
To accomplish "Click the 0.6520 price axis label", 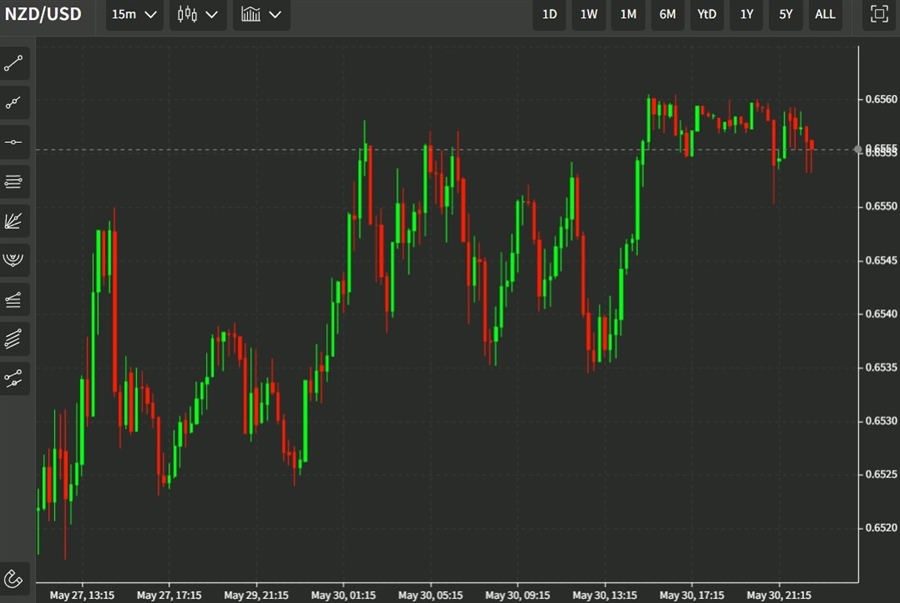I will click(881, 528).
